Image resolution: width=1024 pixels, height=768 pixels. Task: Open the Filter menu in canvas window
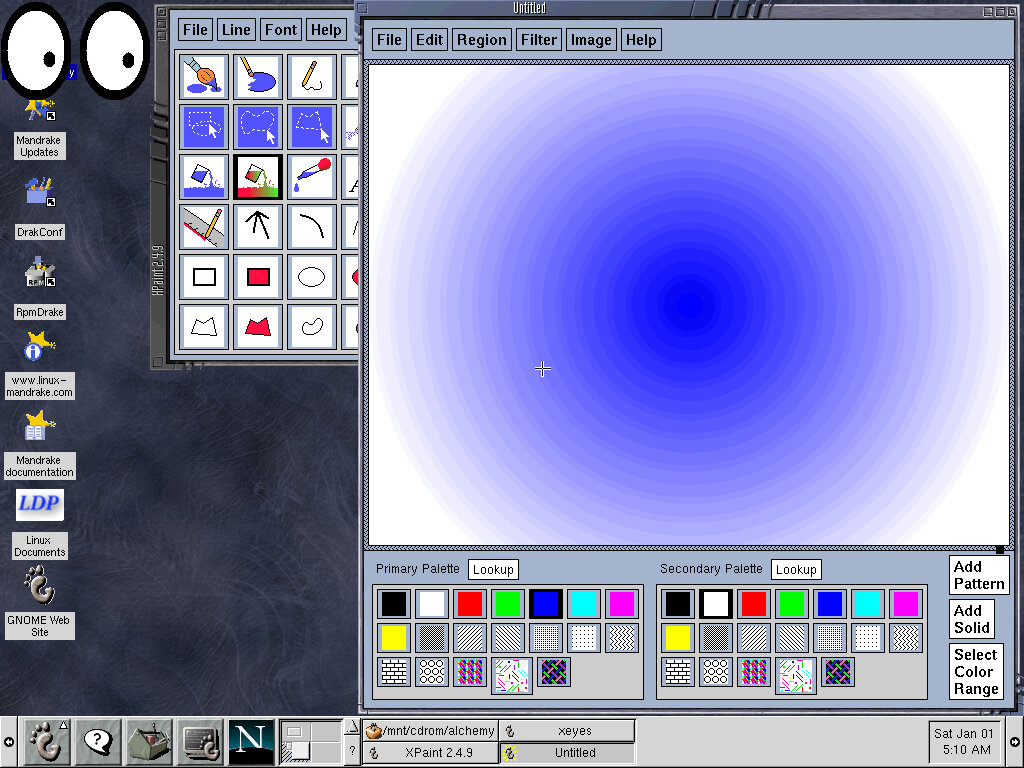point(538,40)
